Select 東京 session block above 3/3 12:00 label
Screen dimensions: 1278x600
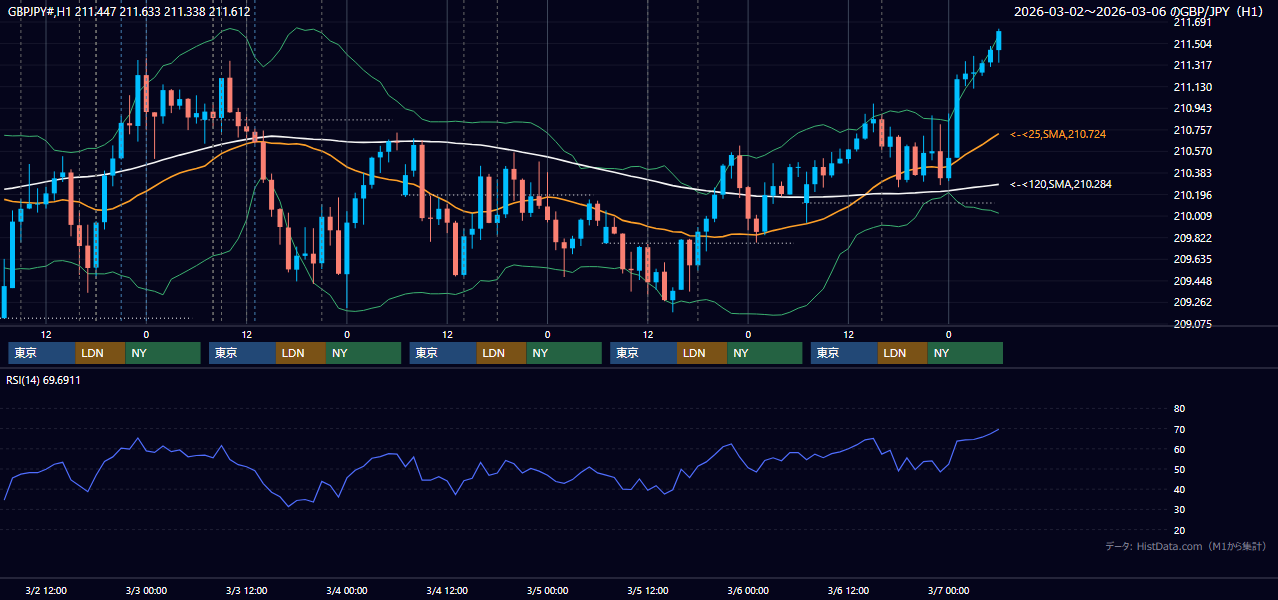(243, 353)
